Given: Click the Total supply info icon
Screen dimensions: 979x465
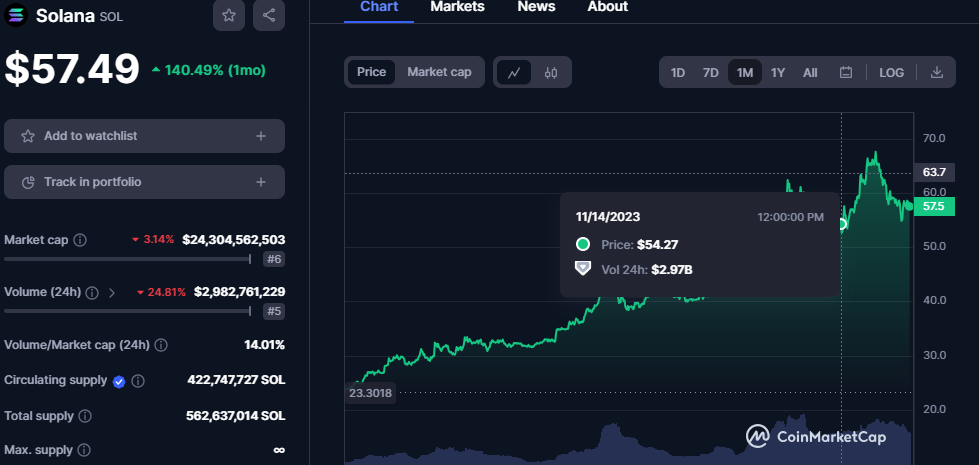Looking at the screenshot, I should (x=85, y=415).
